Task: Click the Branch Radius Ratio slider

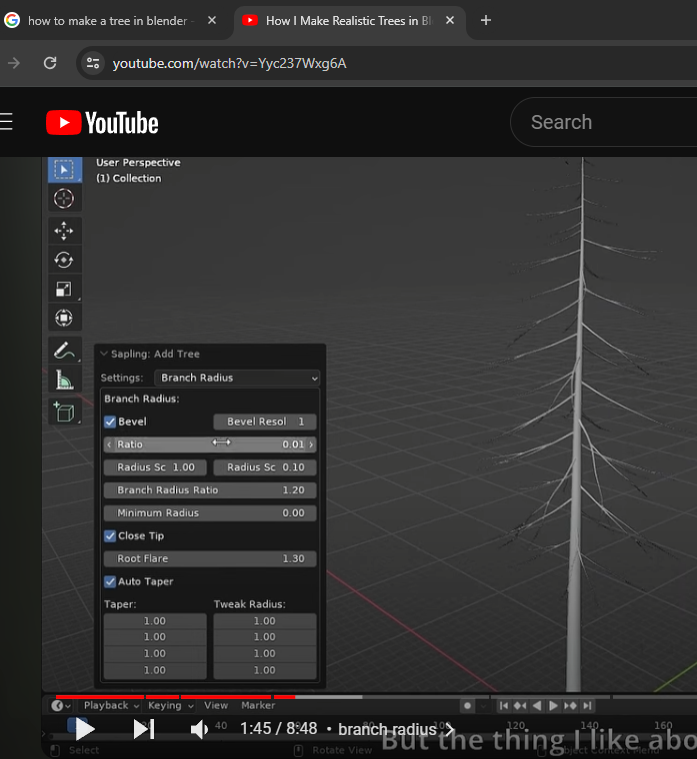Action: tap(210, 490)
